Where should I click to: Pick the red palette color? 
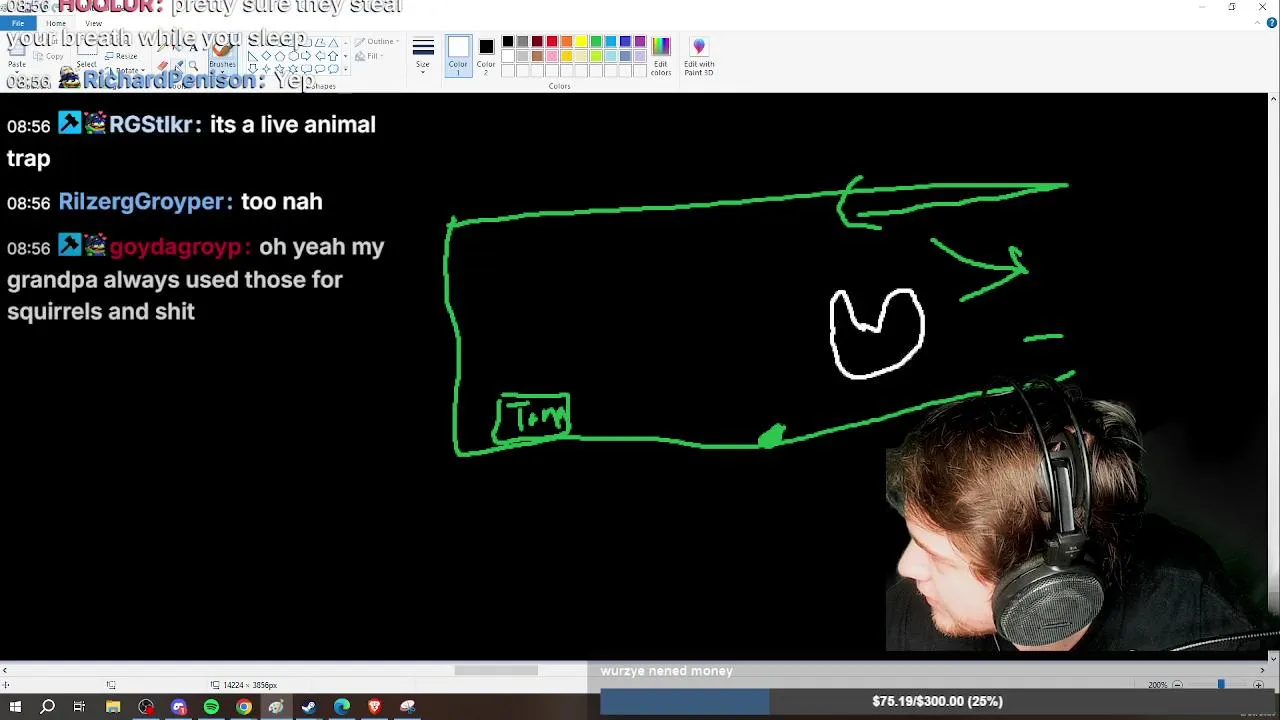[x=551, y=41]
